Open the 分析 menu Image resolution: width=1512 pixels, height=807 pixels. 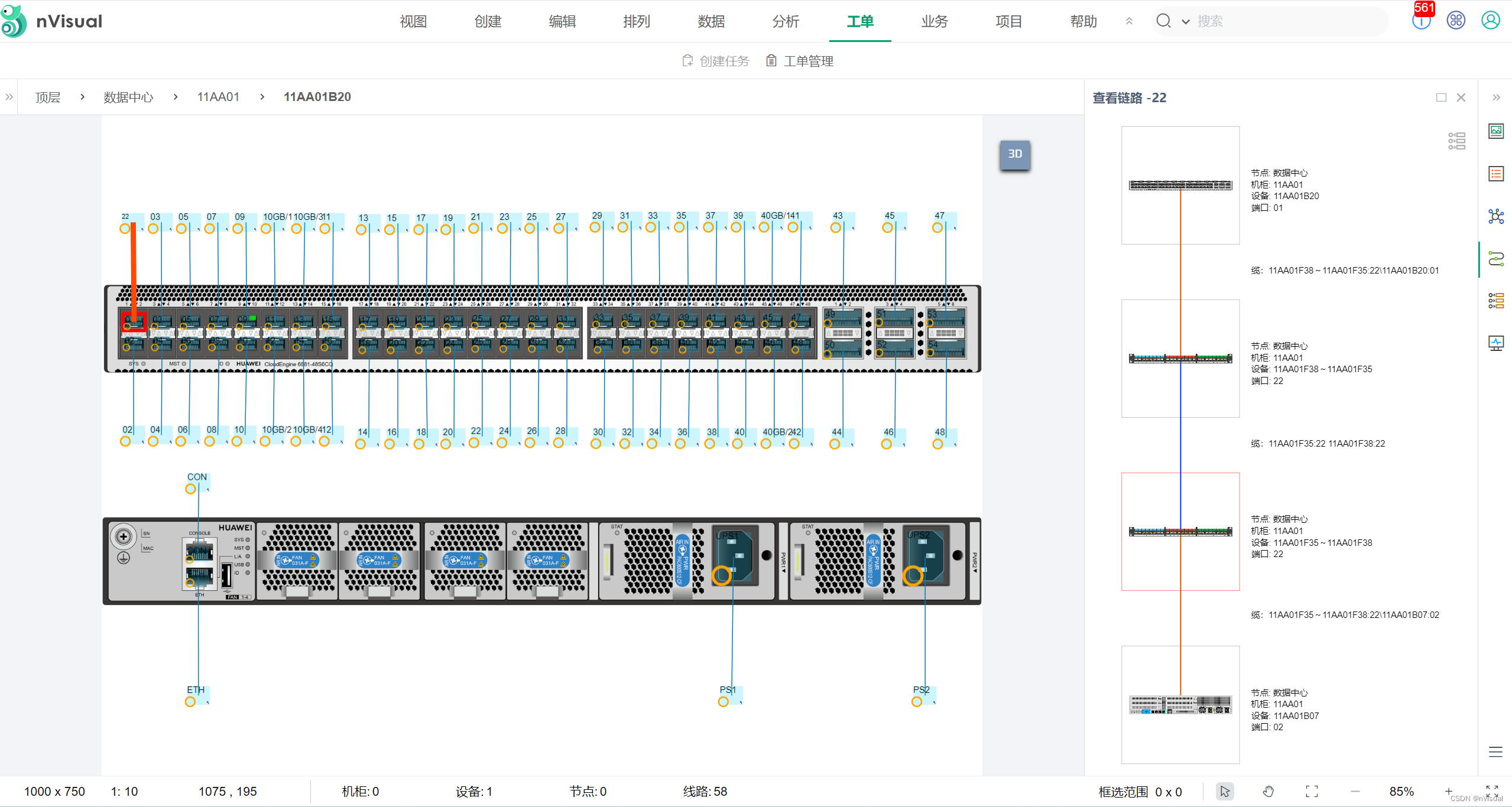(785, 21)
